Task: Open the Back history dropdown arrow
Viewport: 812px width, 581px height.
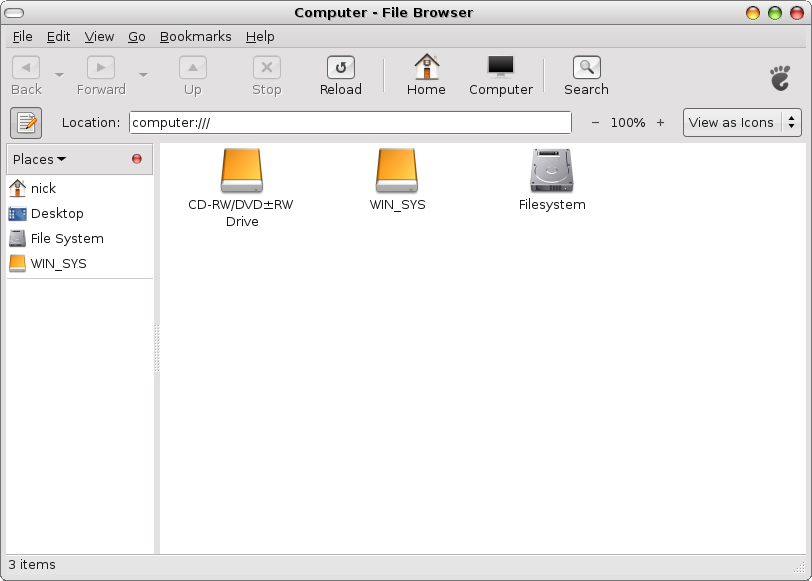Action: click(60, 75)
